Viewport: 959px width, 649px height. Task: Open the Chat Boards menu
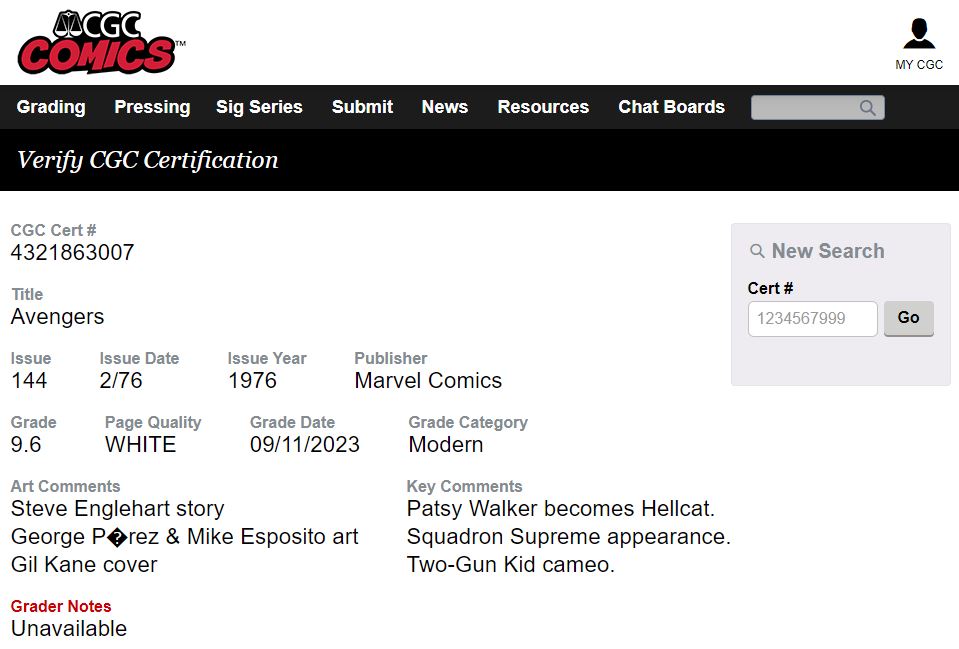click(x=672, y=107)
